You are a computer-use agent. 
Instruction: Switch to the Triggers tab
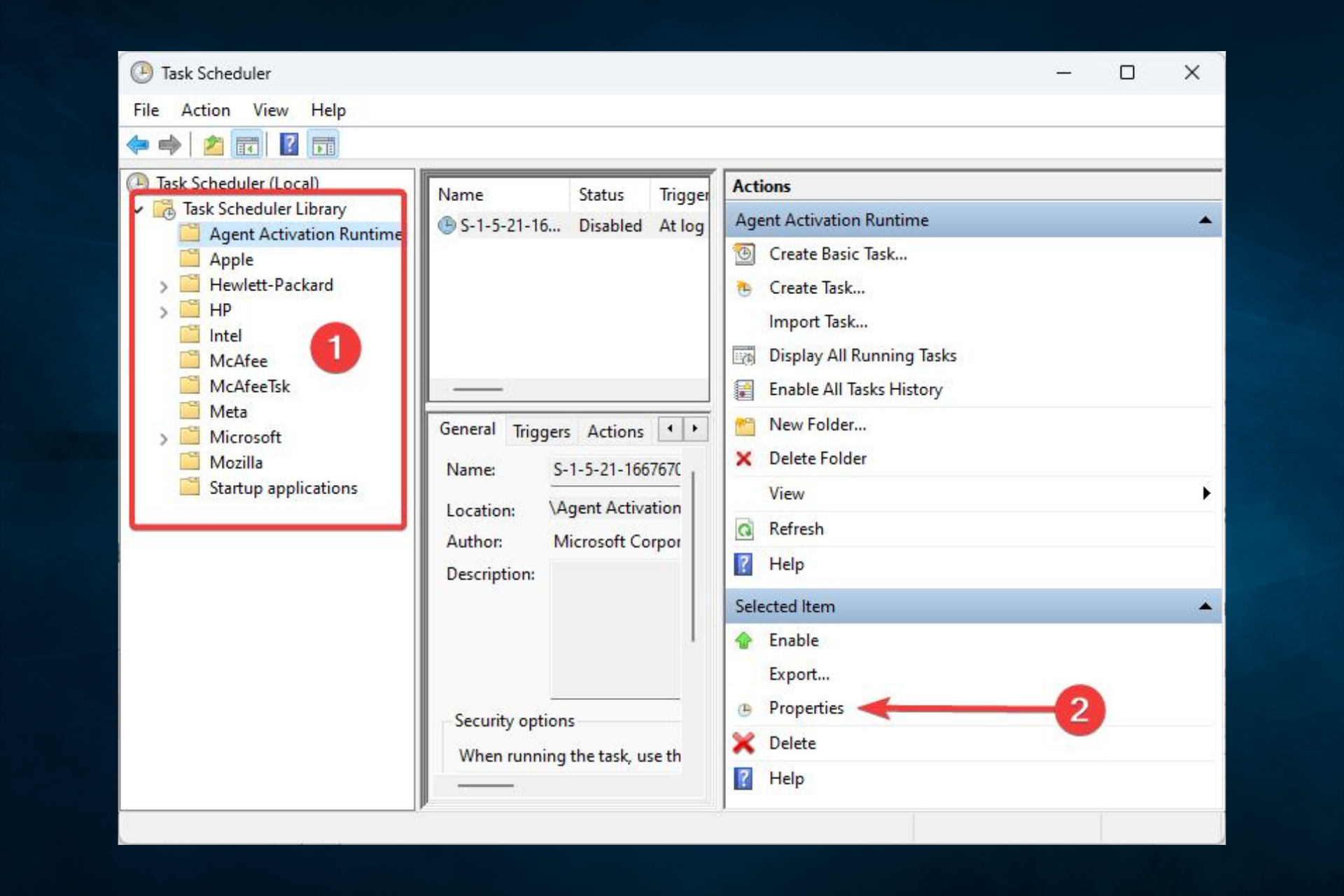coord(541,431)
